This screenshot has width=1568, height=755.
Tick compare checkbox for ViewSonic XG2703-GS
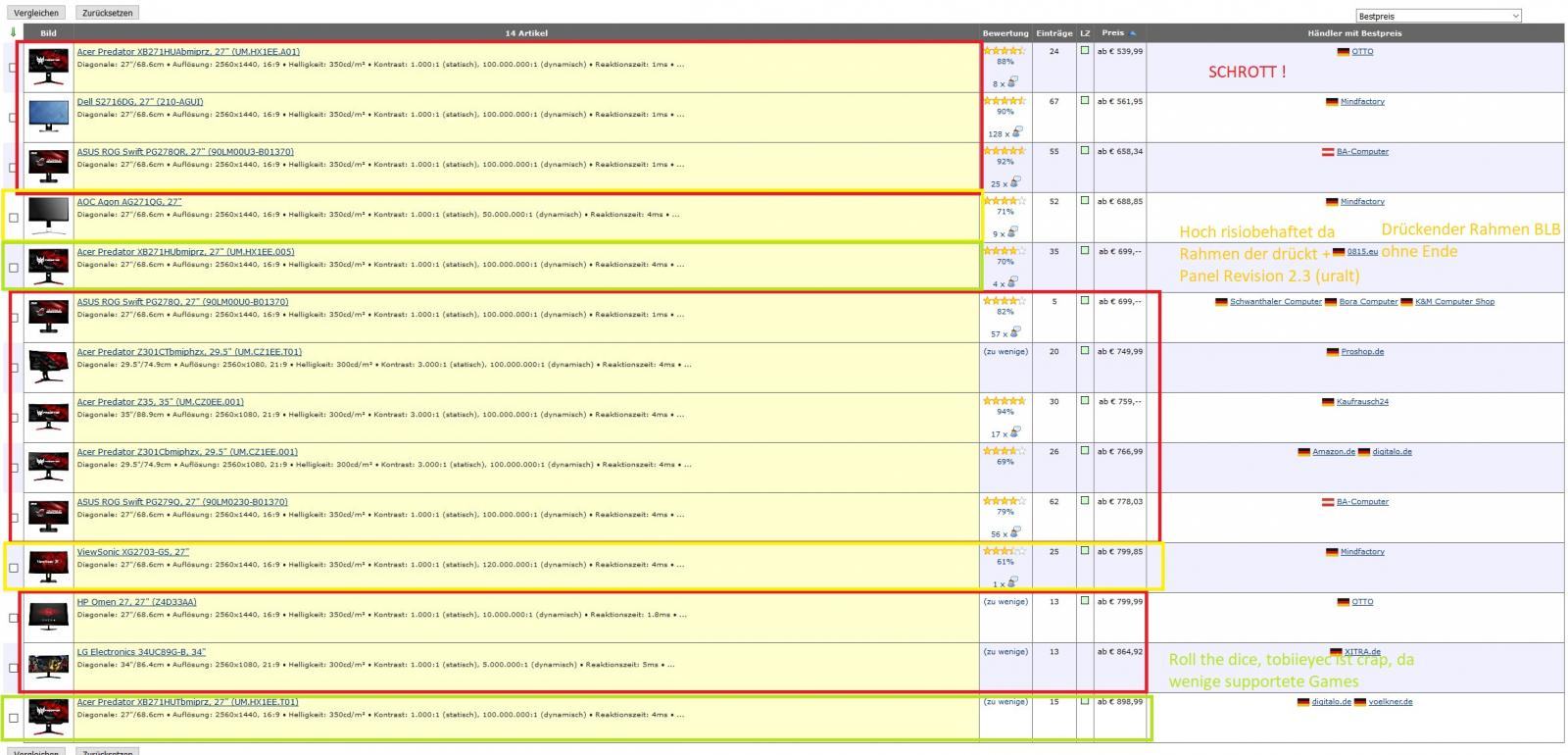point(13,568)
